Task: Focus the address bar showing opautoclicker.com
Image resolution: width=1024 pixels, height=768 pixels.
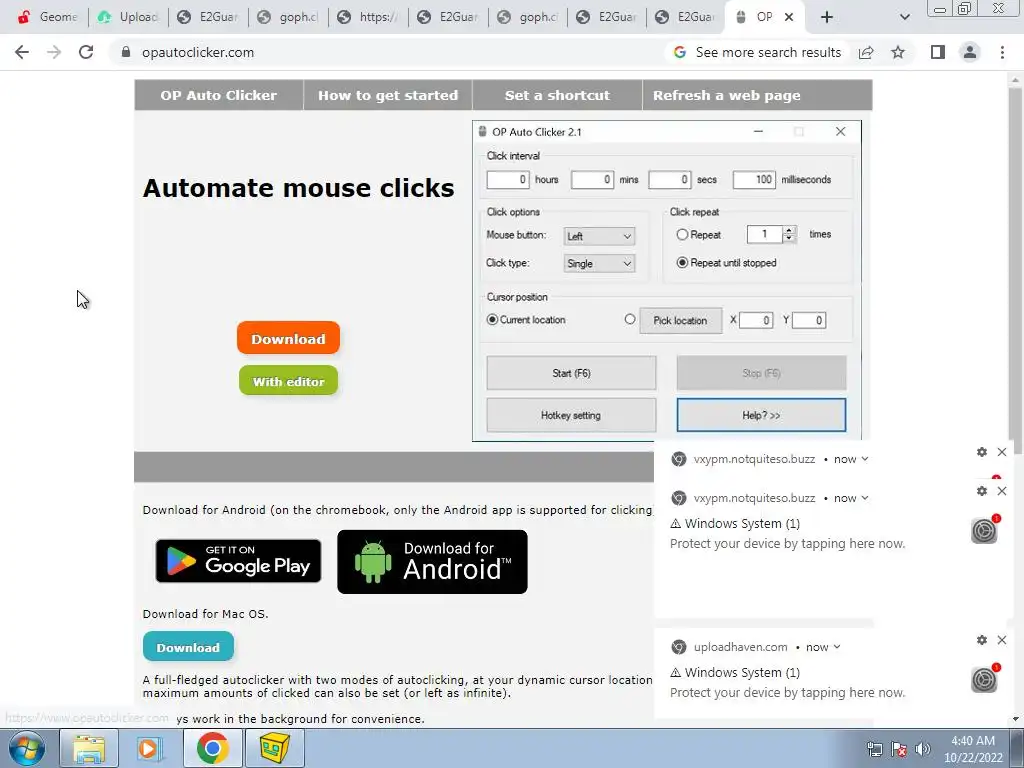Action: coord(392,52)
